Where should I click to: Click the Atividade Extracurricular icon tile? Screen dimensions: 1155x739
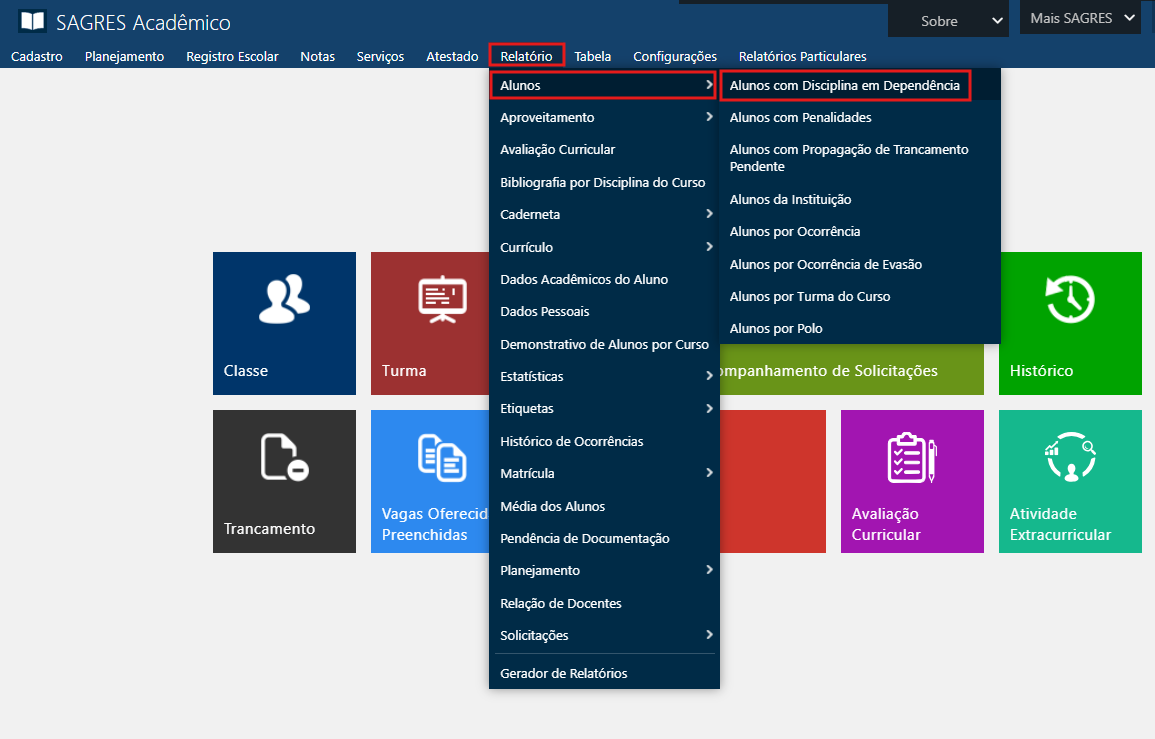(x=1069, y=458)
